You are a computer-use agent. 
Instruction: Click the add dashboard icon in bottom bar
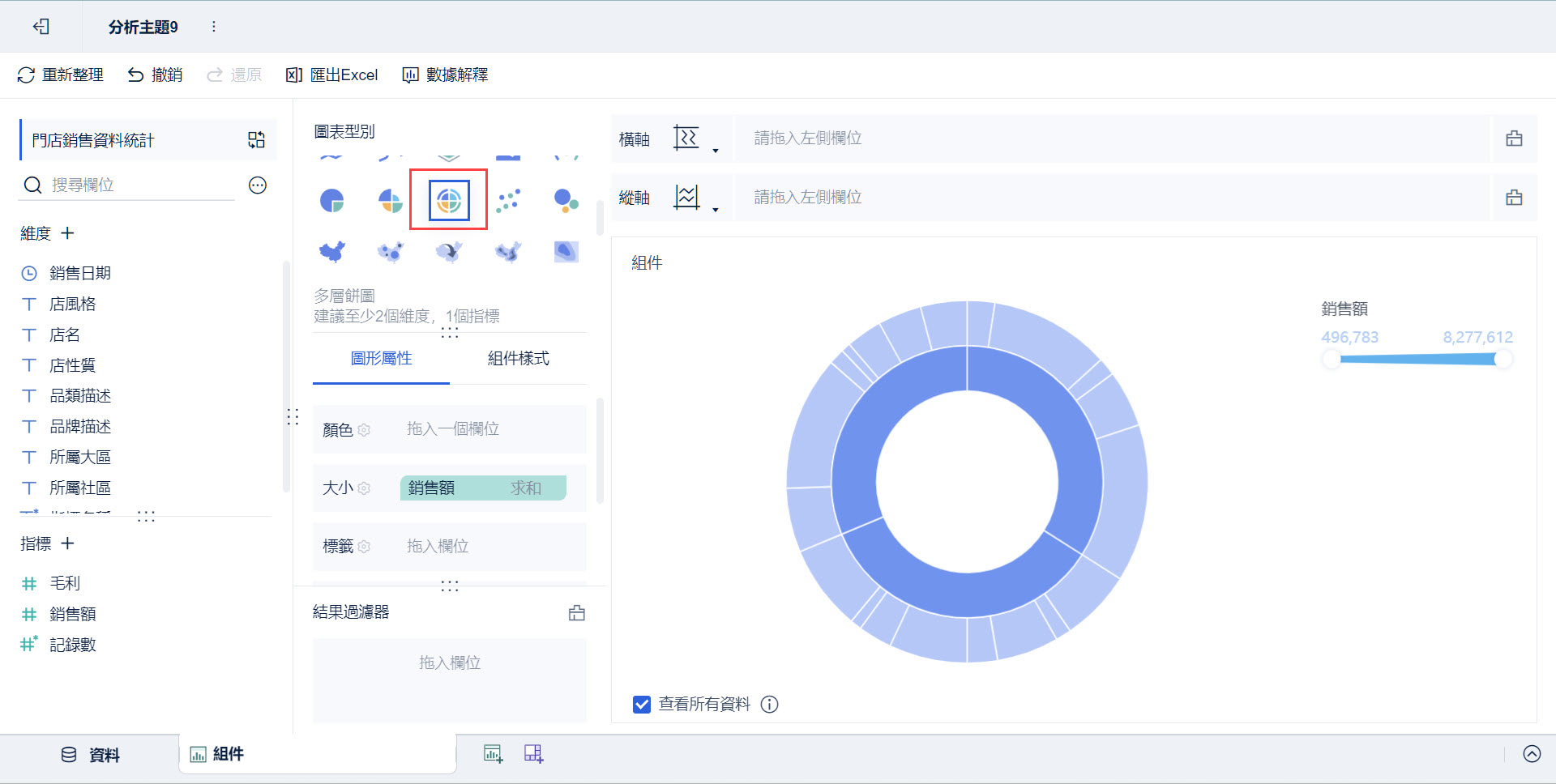[x=534, y=754]
